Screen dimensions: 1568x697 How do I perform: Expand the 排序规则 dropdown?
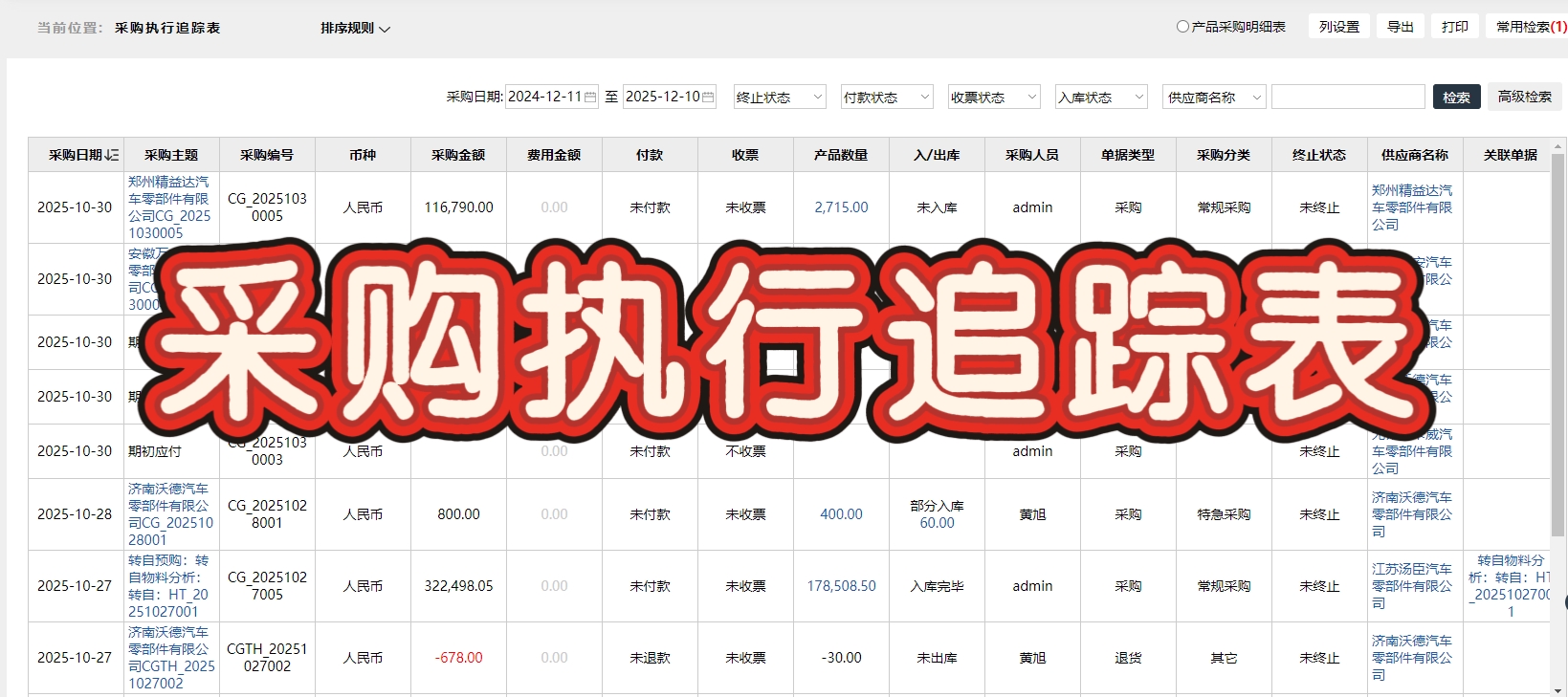click(355, 29)
